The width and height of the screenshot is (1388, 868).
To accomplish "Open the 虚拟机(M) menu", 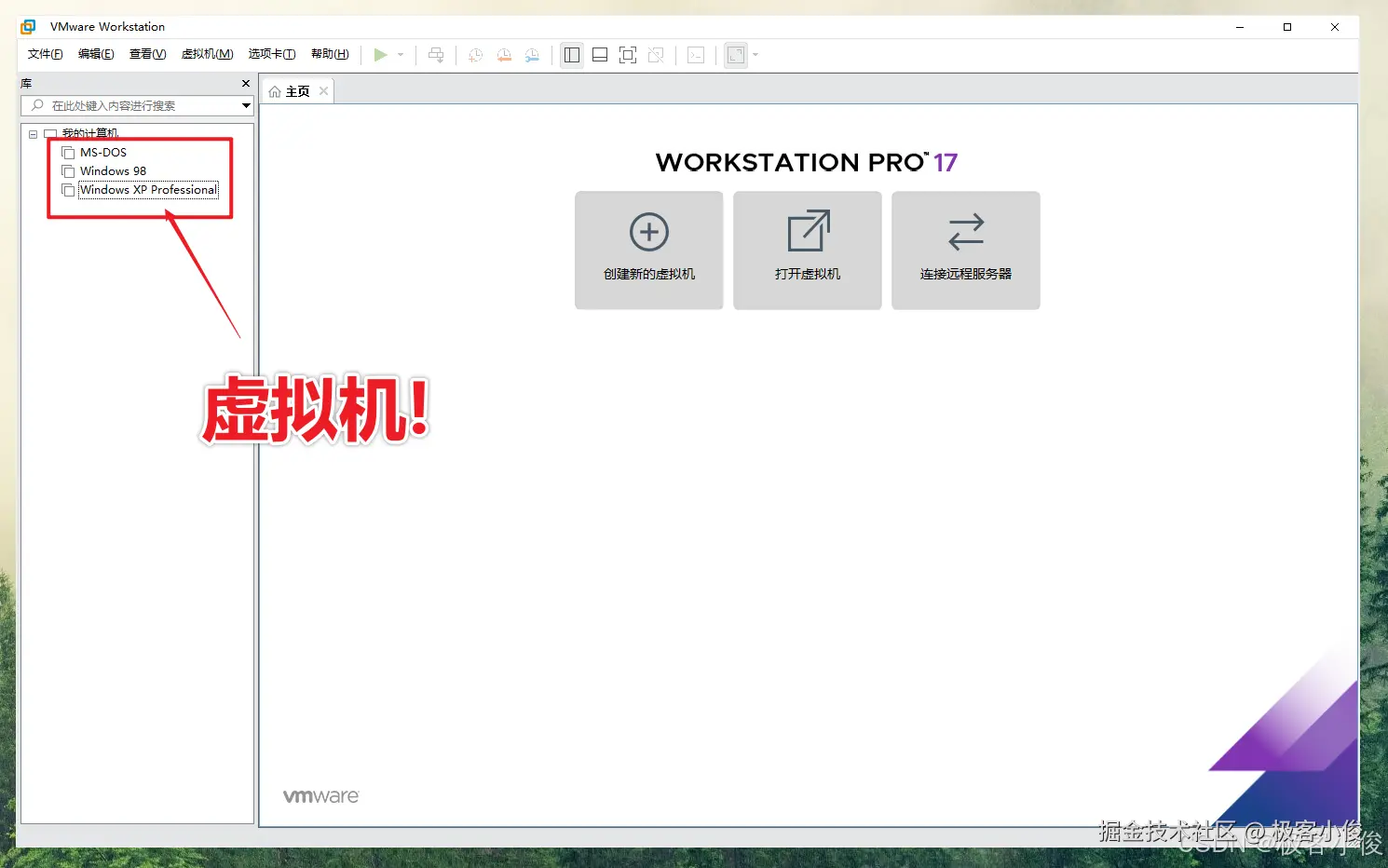I will click(x=207, y=54).
